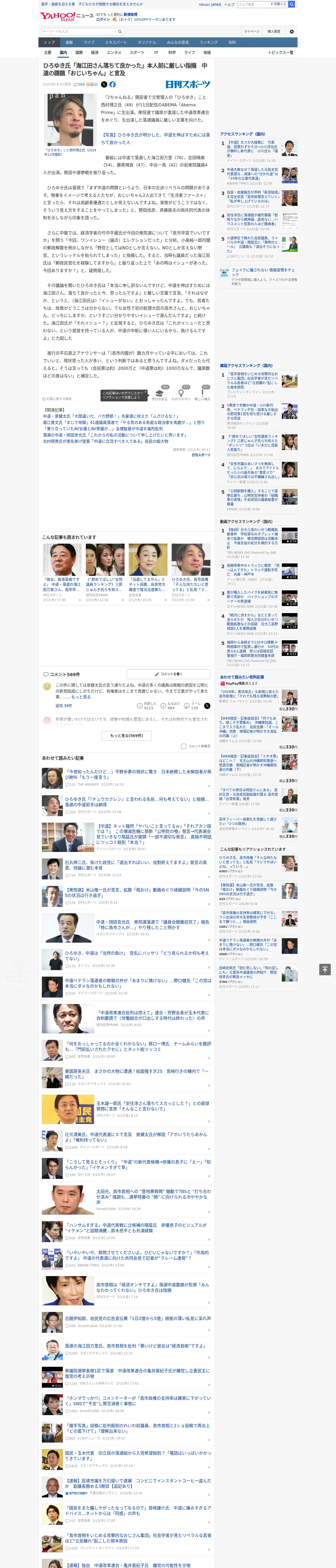Click the yellow avatar of first commenter
This screenshot has height=1568, width=336.
[x=47, y=687]
